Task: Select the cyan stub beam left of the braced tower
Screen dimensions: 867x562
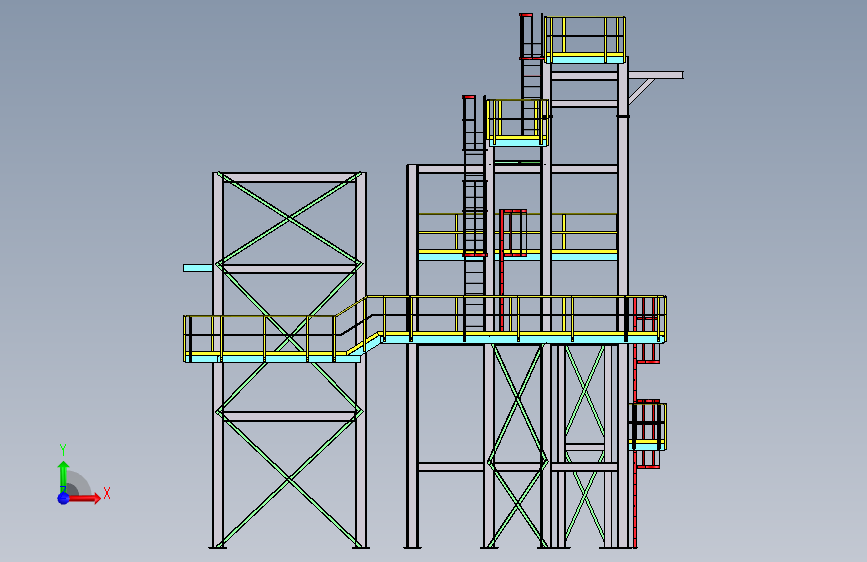Action: point(198,268)
